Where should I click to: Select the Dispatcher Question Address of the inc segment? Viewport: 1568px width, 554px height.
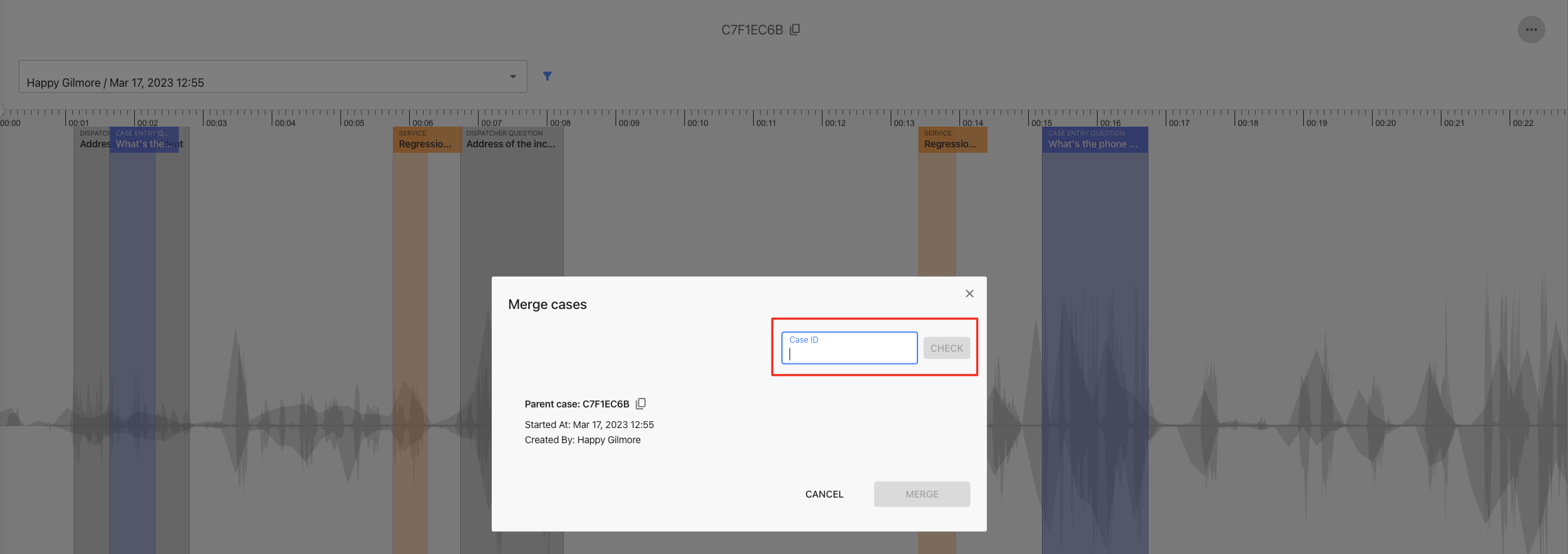511,140
